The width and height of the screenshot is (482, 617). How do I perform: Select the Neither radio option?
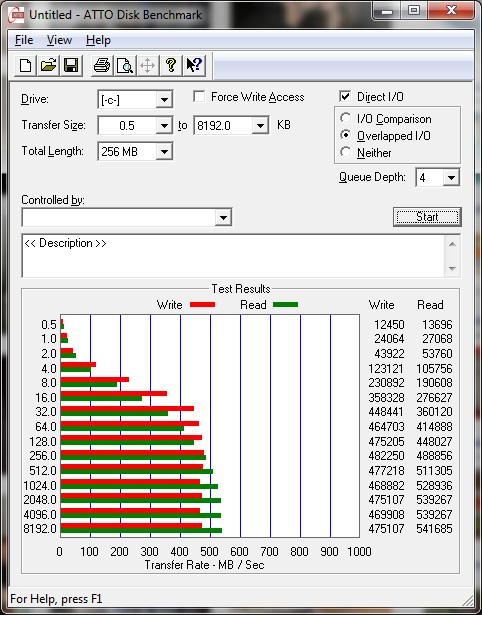345,152
